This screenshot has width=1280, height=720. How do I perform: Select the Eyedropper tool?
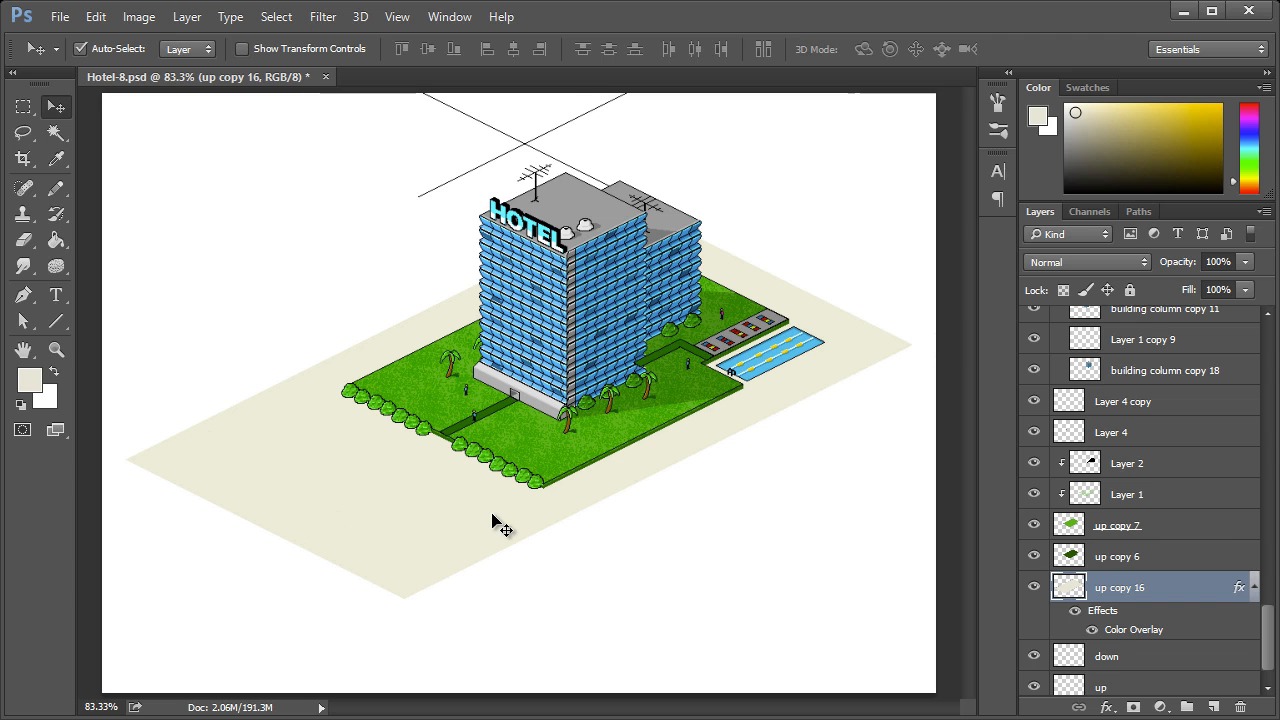tap(56, 159)
